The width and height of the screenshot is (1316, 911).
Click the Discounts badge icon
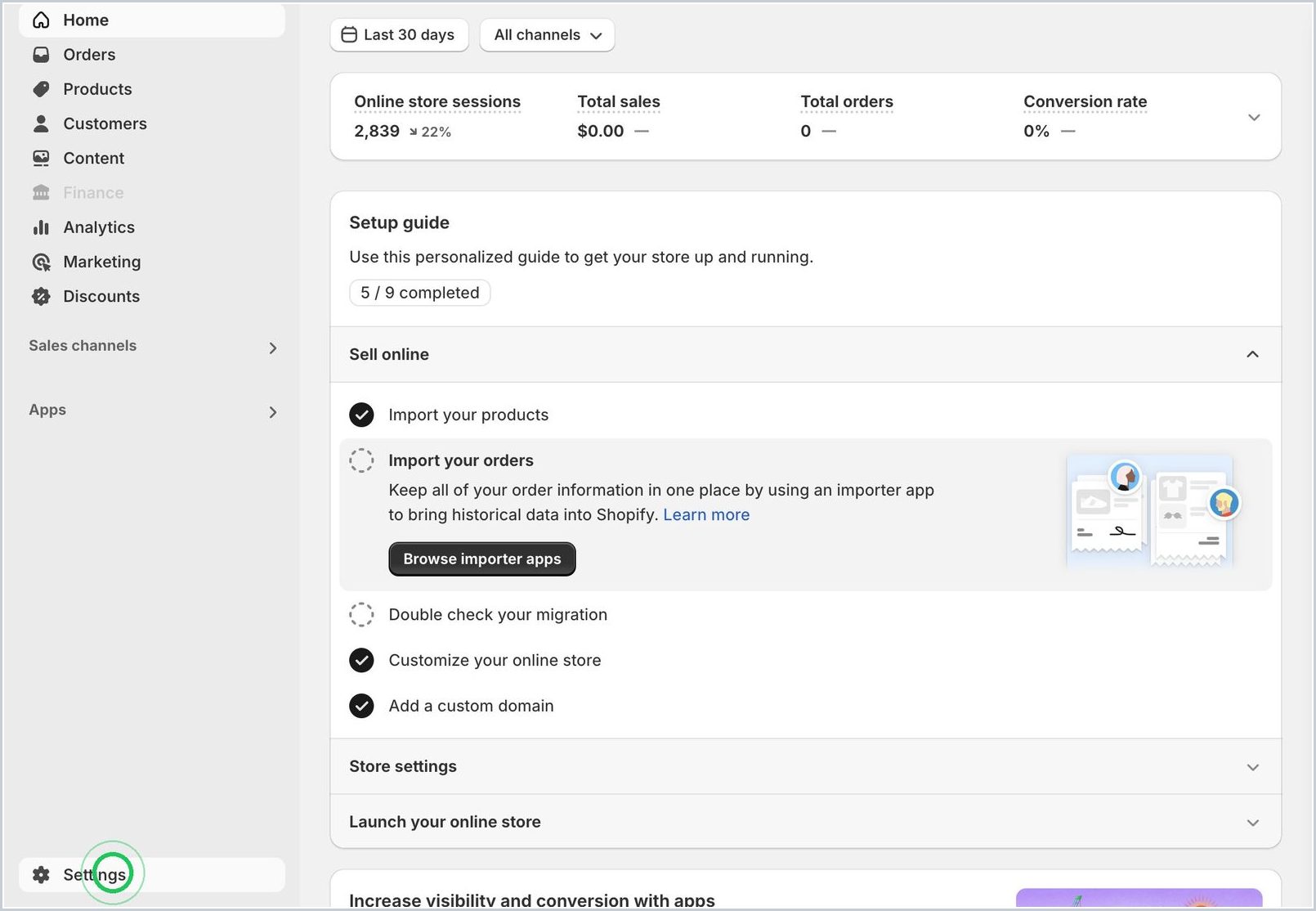click(41, 296)
